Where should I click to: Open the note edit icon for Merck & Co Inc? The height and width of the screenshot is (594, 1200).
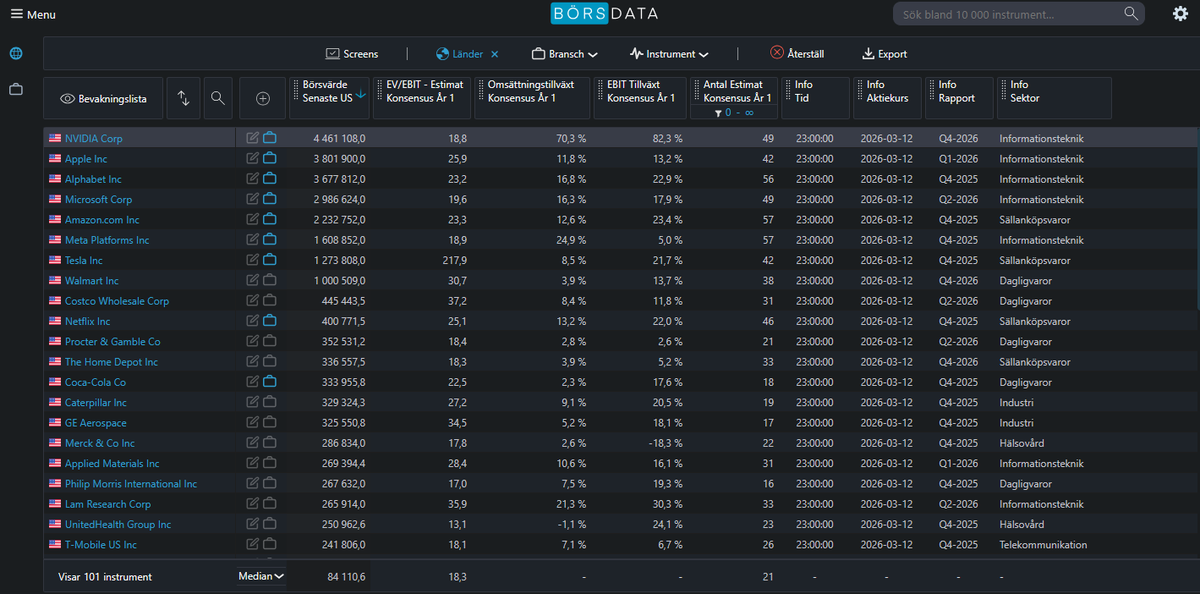(x=253, y=443)
